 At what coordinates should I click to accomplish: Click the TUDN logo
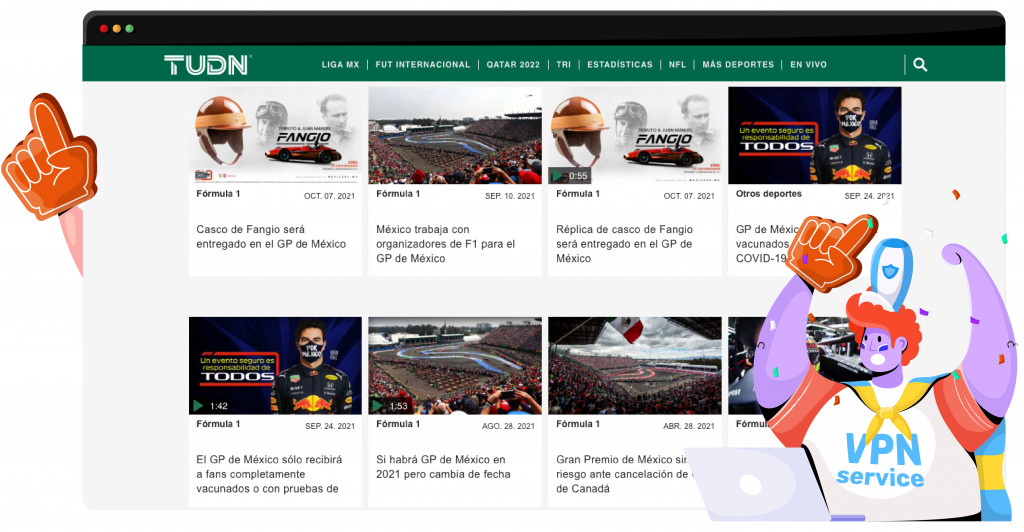click(207, 65)
